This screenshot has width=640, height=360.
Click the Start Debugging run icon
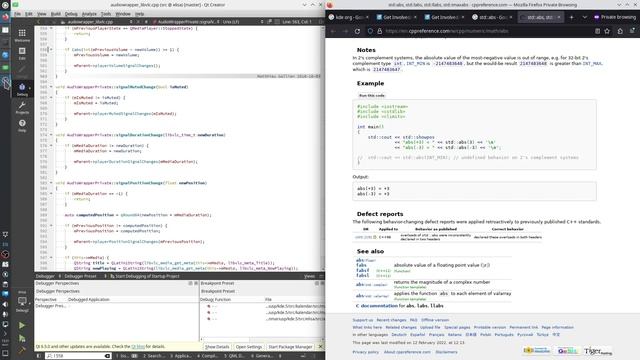[x=22, y=338]
